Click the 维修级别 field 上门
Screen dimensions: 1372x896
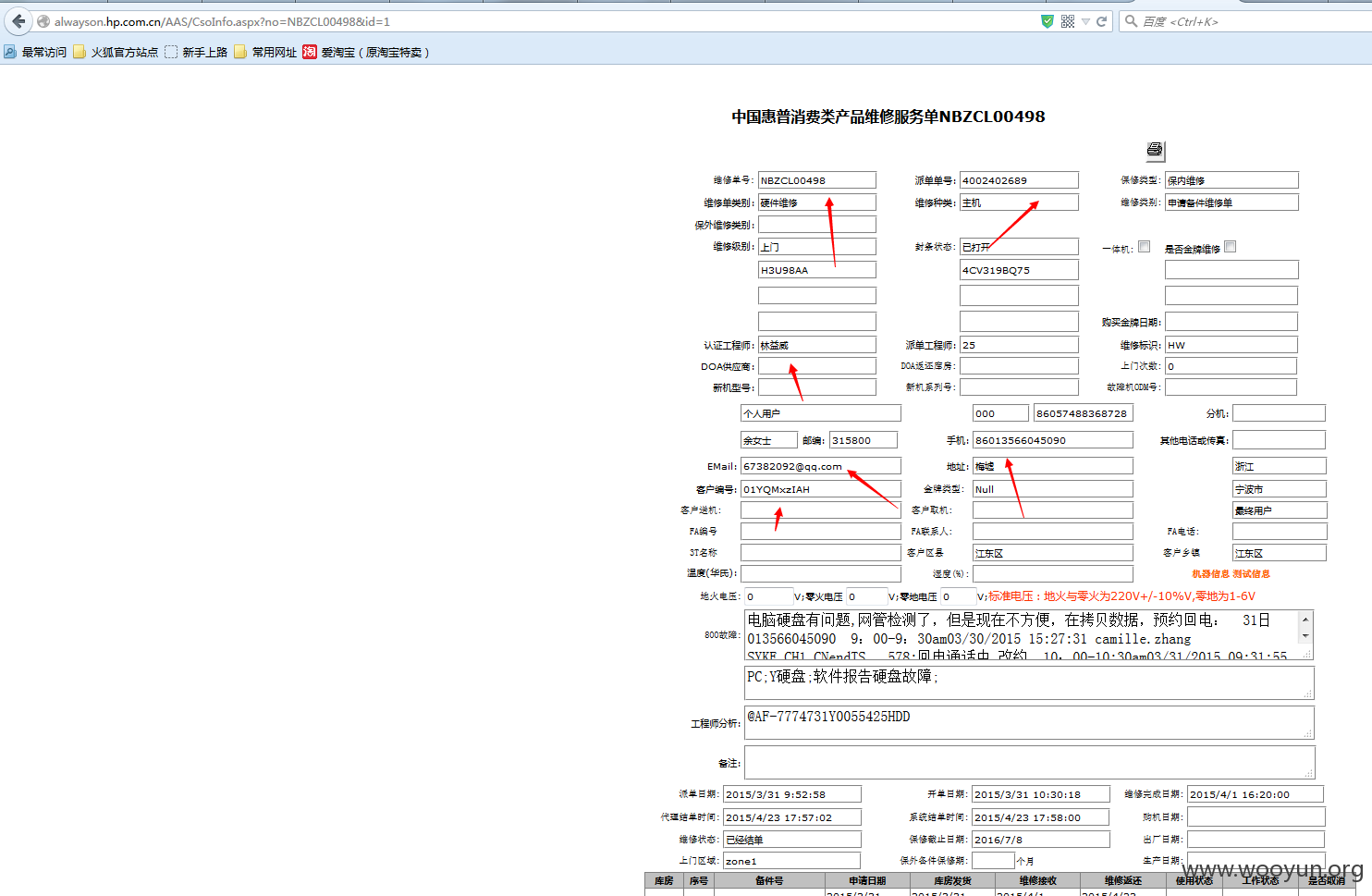point(817,247)
